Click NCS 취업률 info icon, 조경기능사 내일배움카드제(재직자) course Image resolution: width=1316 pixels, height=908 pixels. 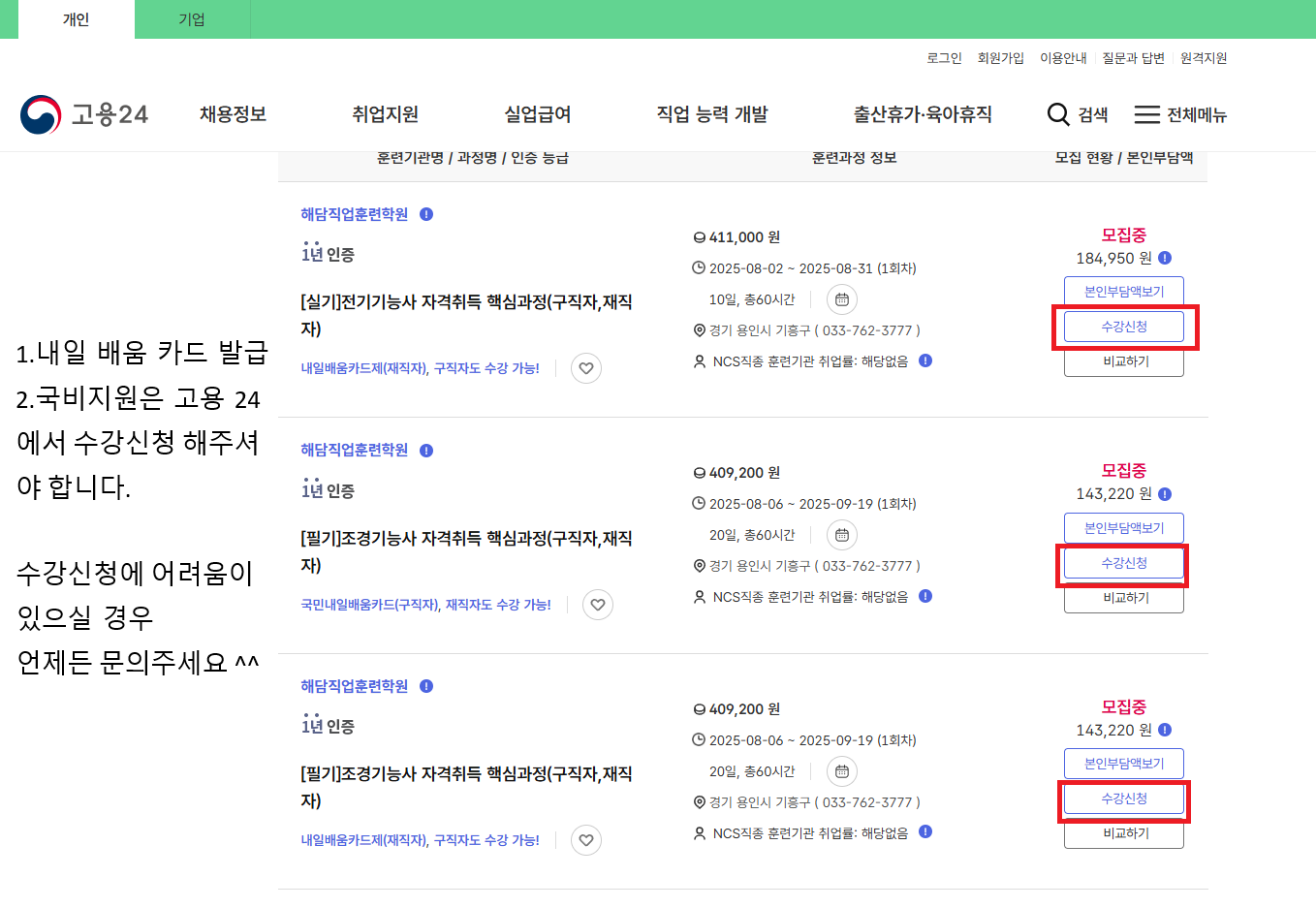pos(925,831)
